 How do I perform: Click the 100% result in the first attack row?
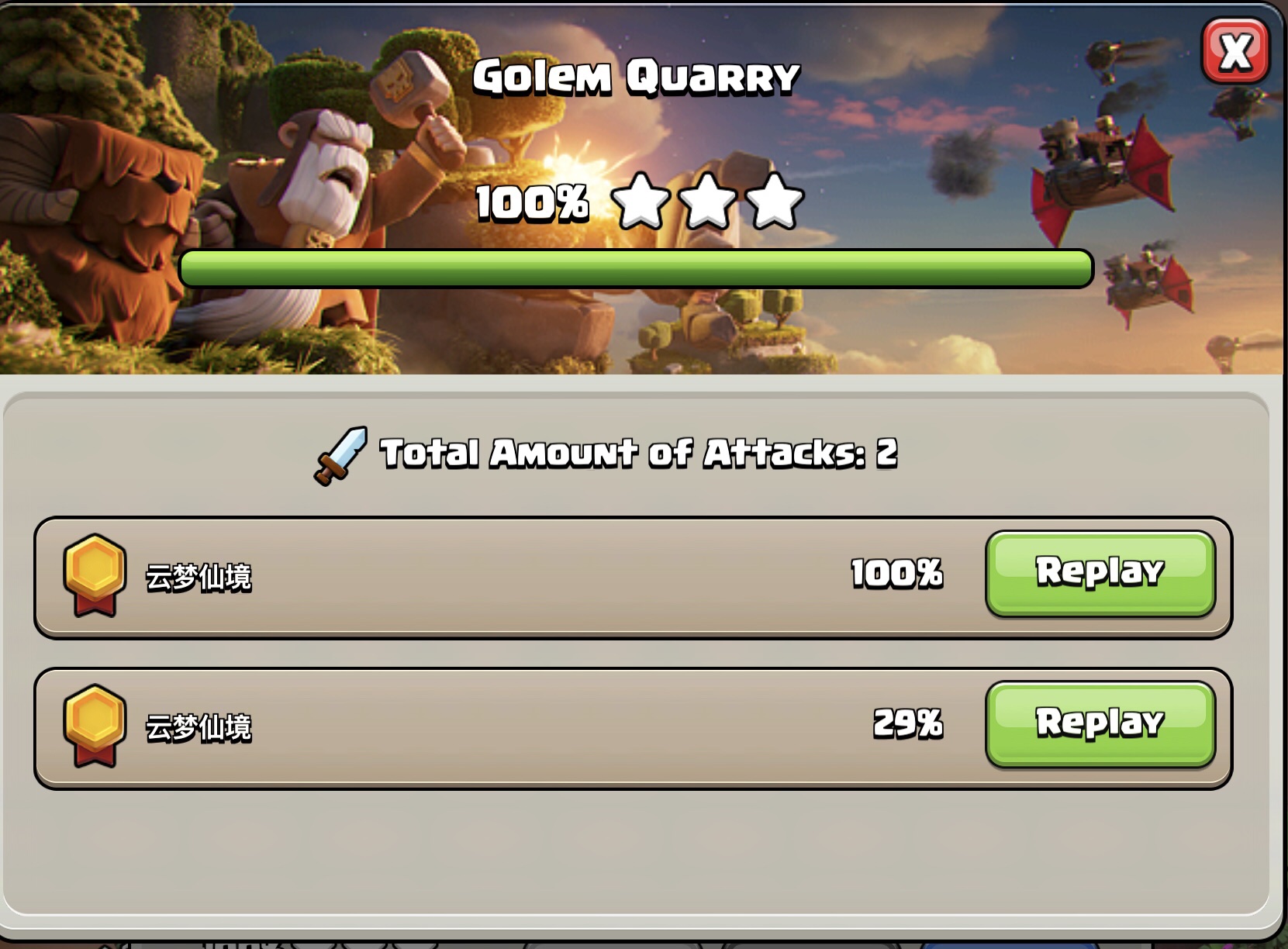pyautogui.click(x=896, y=574)
